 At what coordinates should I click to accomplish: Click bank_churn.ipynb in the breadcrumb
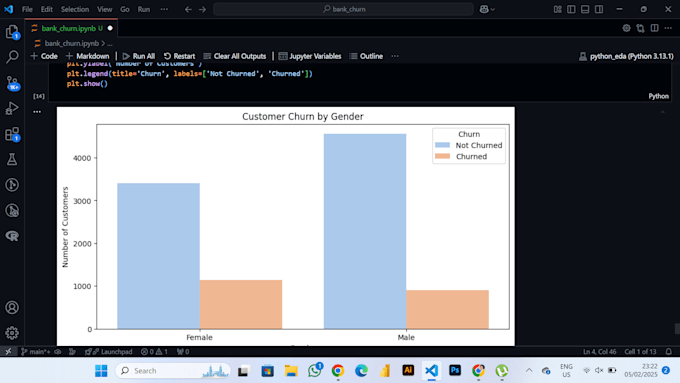(72, 43)
